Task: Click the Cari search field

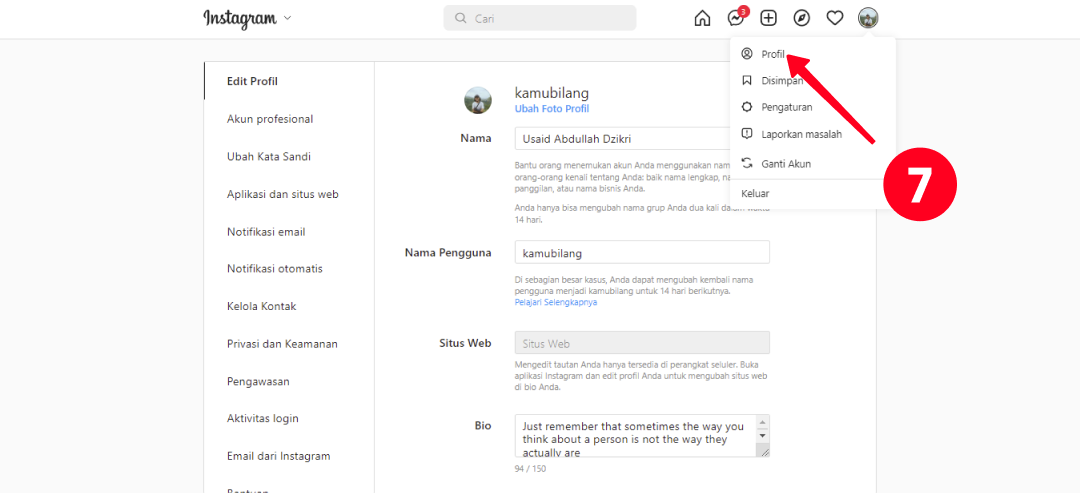Action: pos(540,18)
